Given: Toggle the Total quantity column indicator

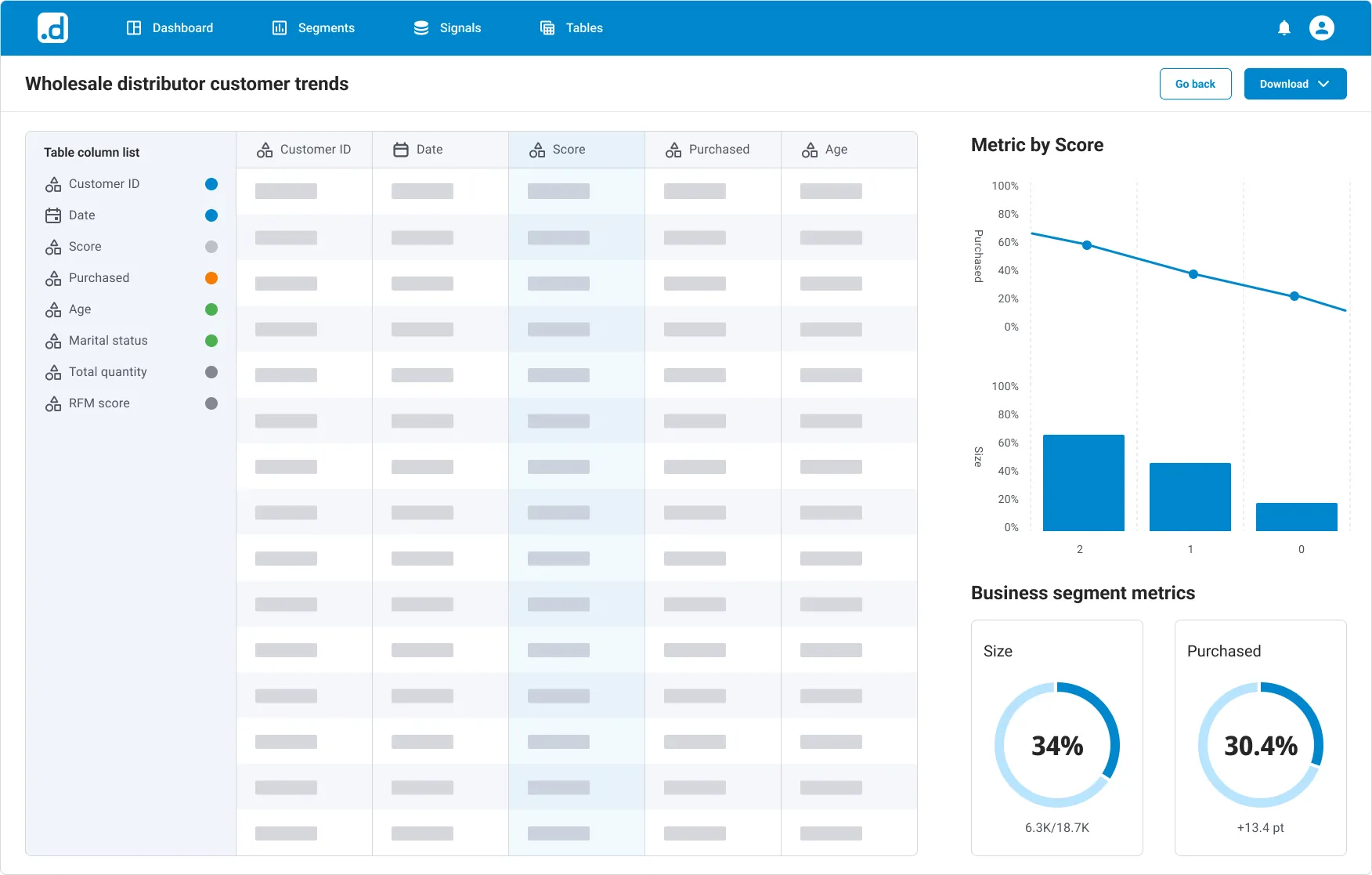Looking at the screenshot, I should 211,371.
